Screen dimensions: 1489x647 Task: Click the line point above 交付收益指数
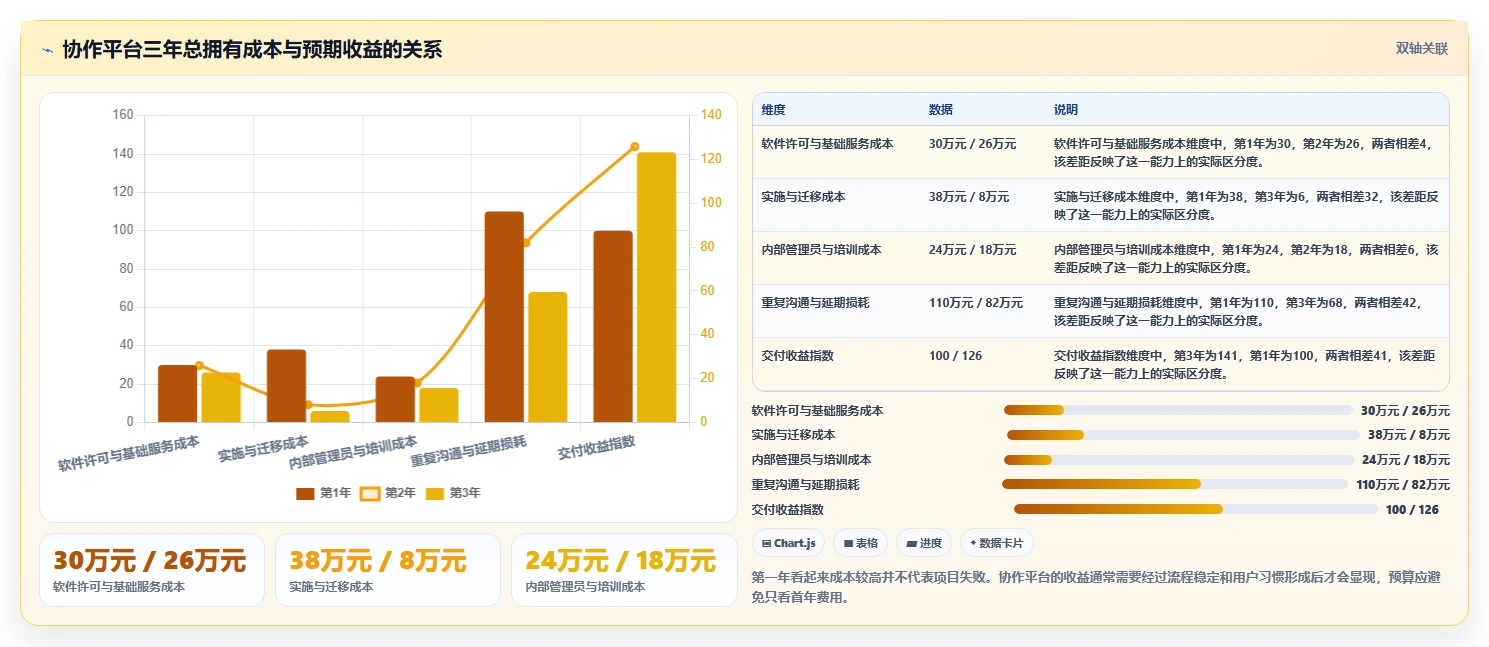pyautogui.click(x=634, y=146)
